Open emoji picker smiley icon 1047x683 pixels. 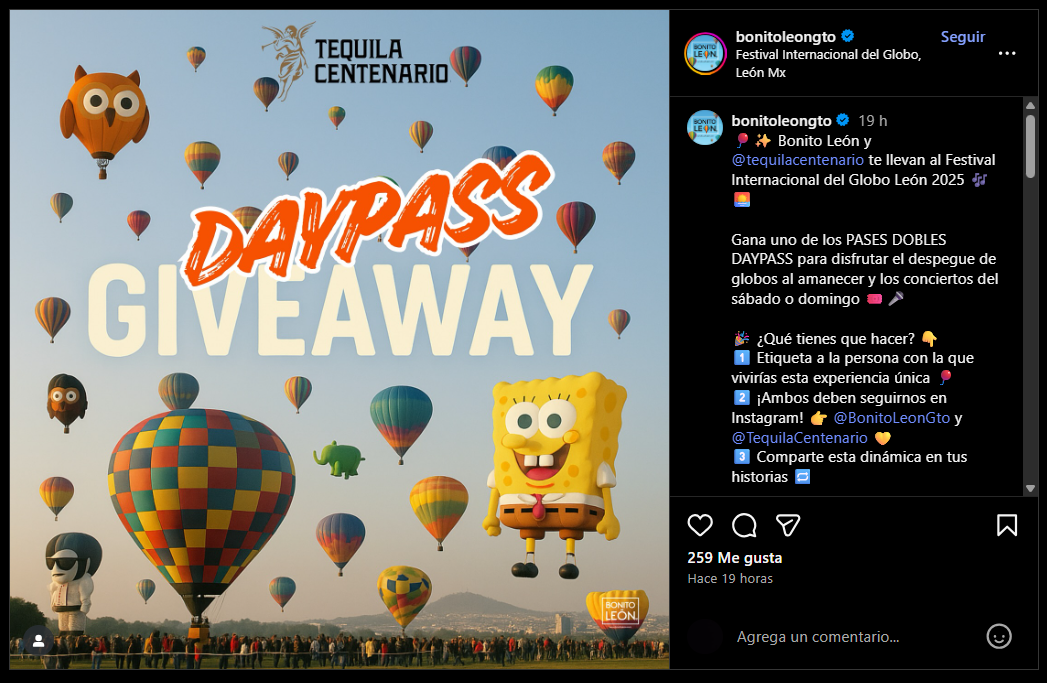[x=999, y=636]
